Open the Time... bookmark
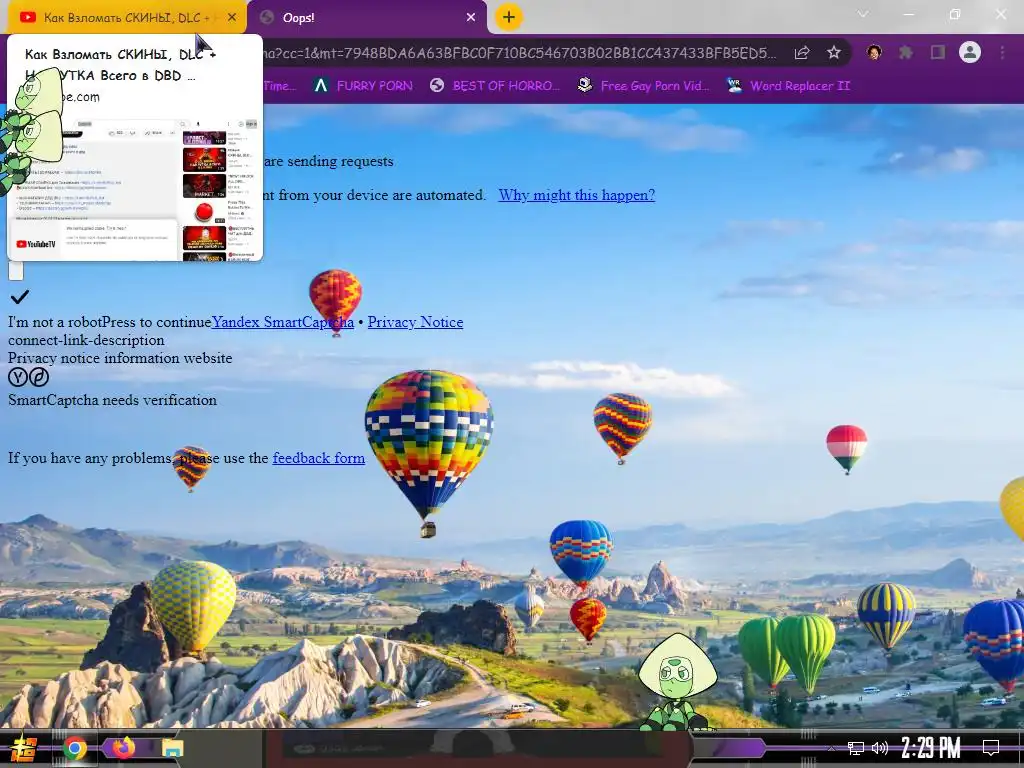The width and height of the screenshot is (1024, 768). [280, 86]
